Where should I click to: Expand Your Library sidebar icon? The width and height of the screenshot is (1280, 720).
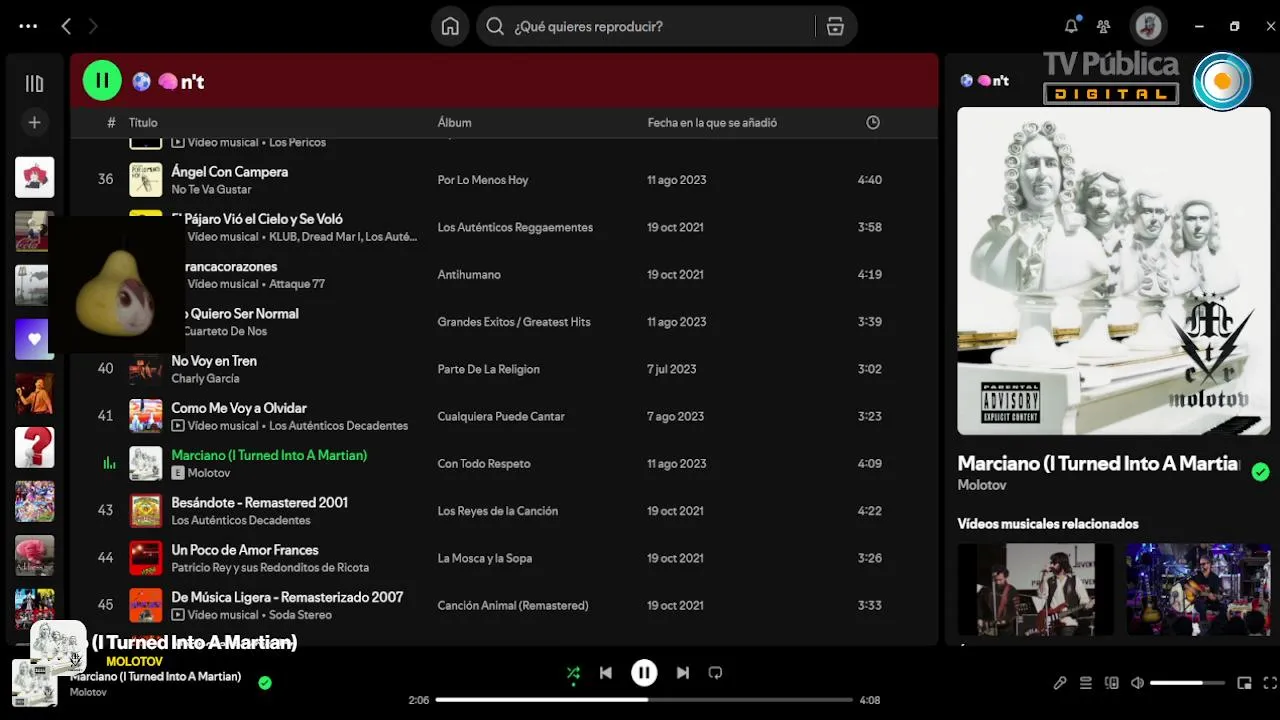[34, 84]
